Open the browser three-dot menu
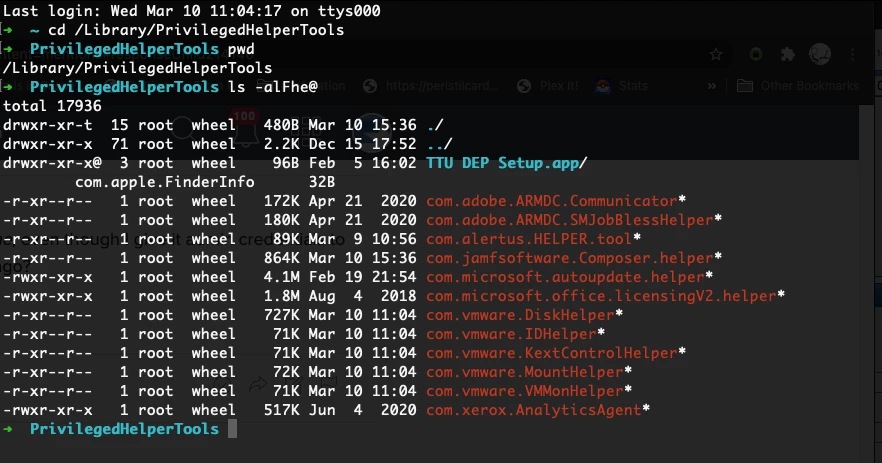This screenshot has height=463, width=882. (853, 55)
